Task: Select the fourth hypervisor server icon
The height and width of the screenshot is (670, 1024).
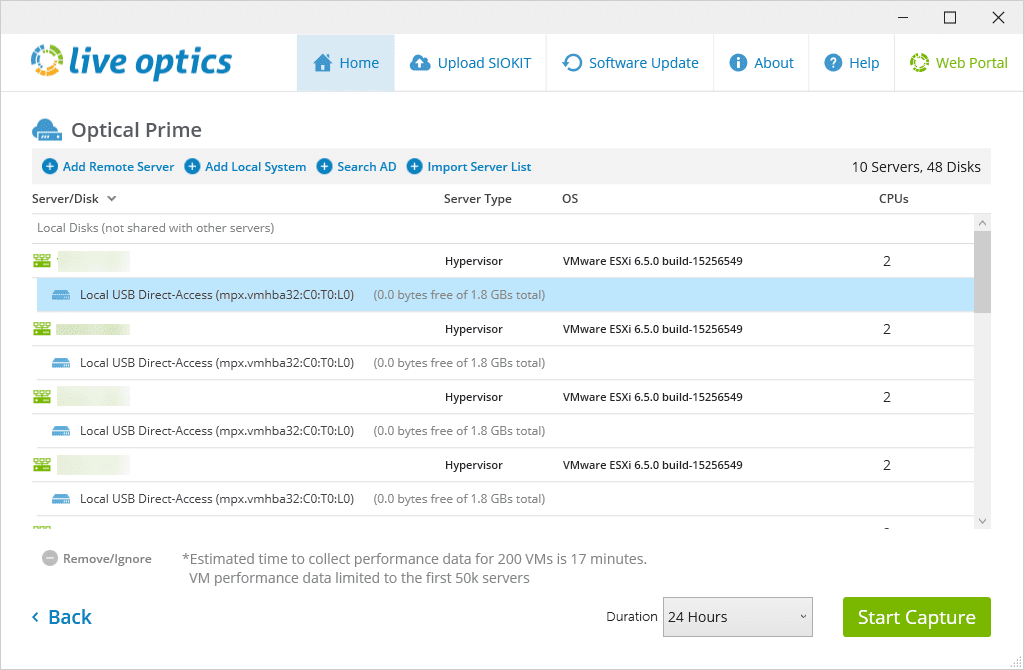Action: [42, 465]
